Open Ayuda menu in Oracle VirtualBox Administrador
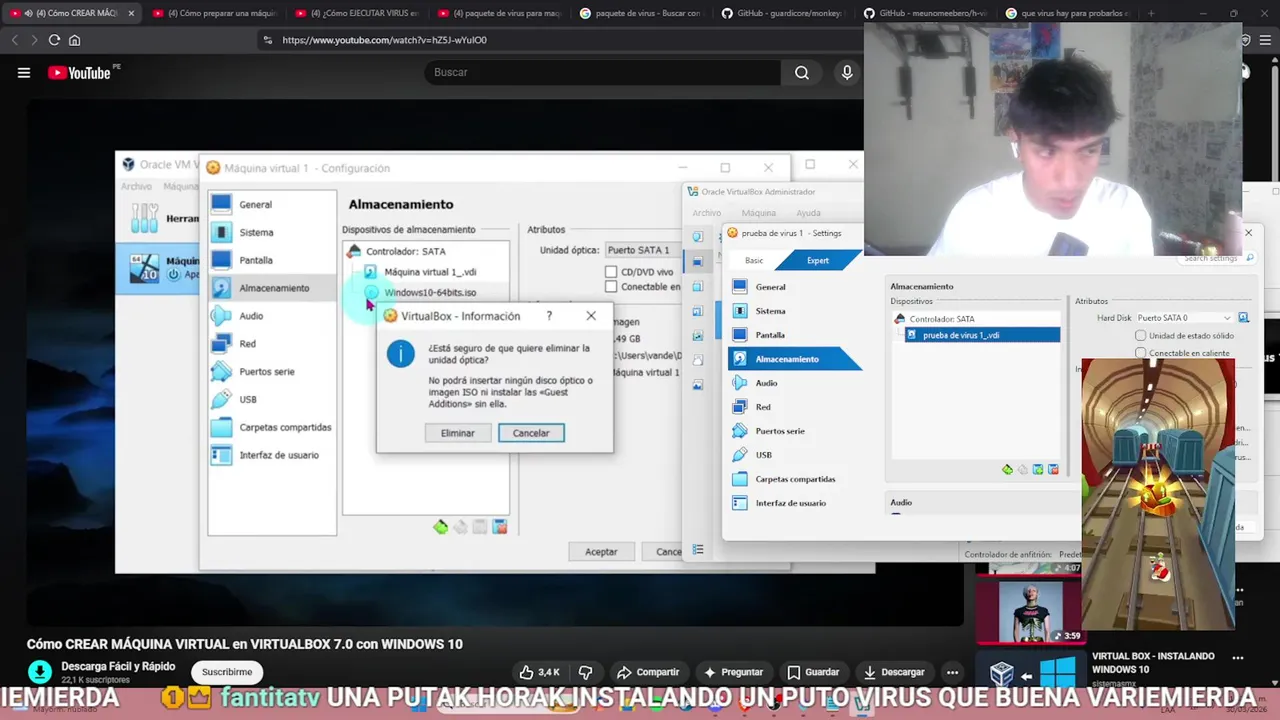 coord(808,213)
